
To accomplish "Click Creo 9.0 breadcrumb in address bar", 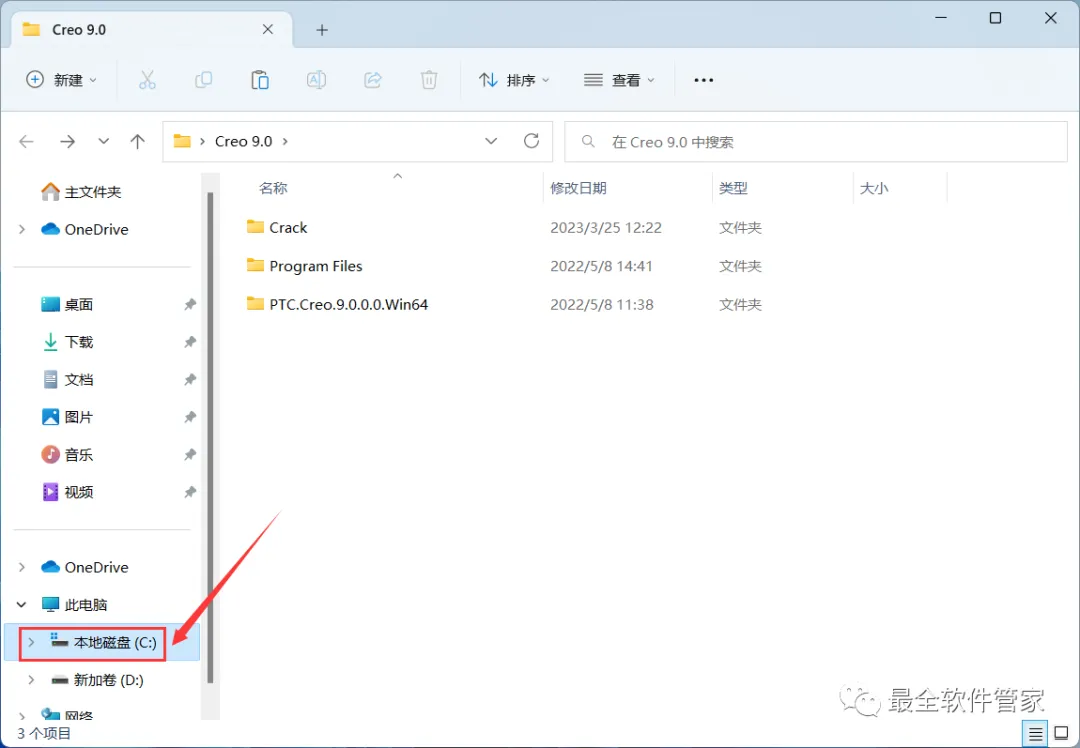I will pyautogui.click(x=243, y=141).
